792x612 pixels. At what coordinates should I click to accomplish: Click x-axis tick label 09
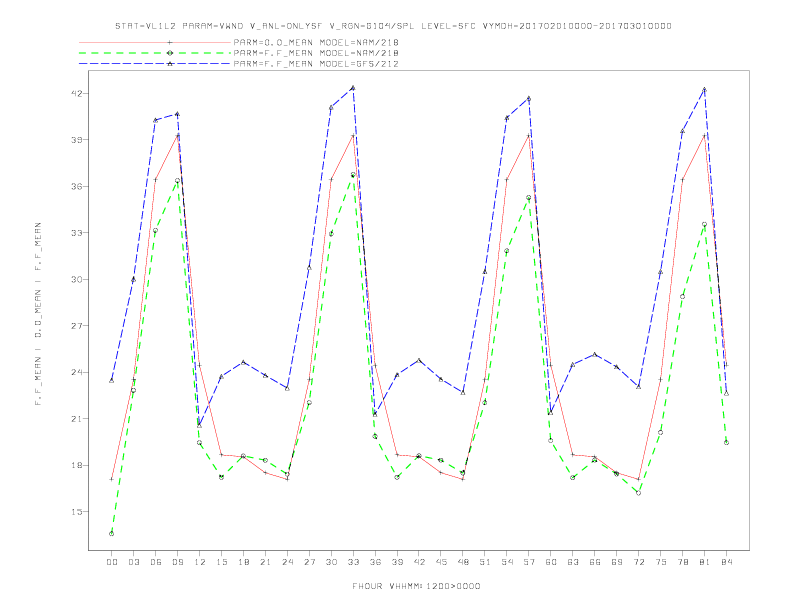pyautogui.click(x=177, y=562)
